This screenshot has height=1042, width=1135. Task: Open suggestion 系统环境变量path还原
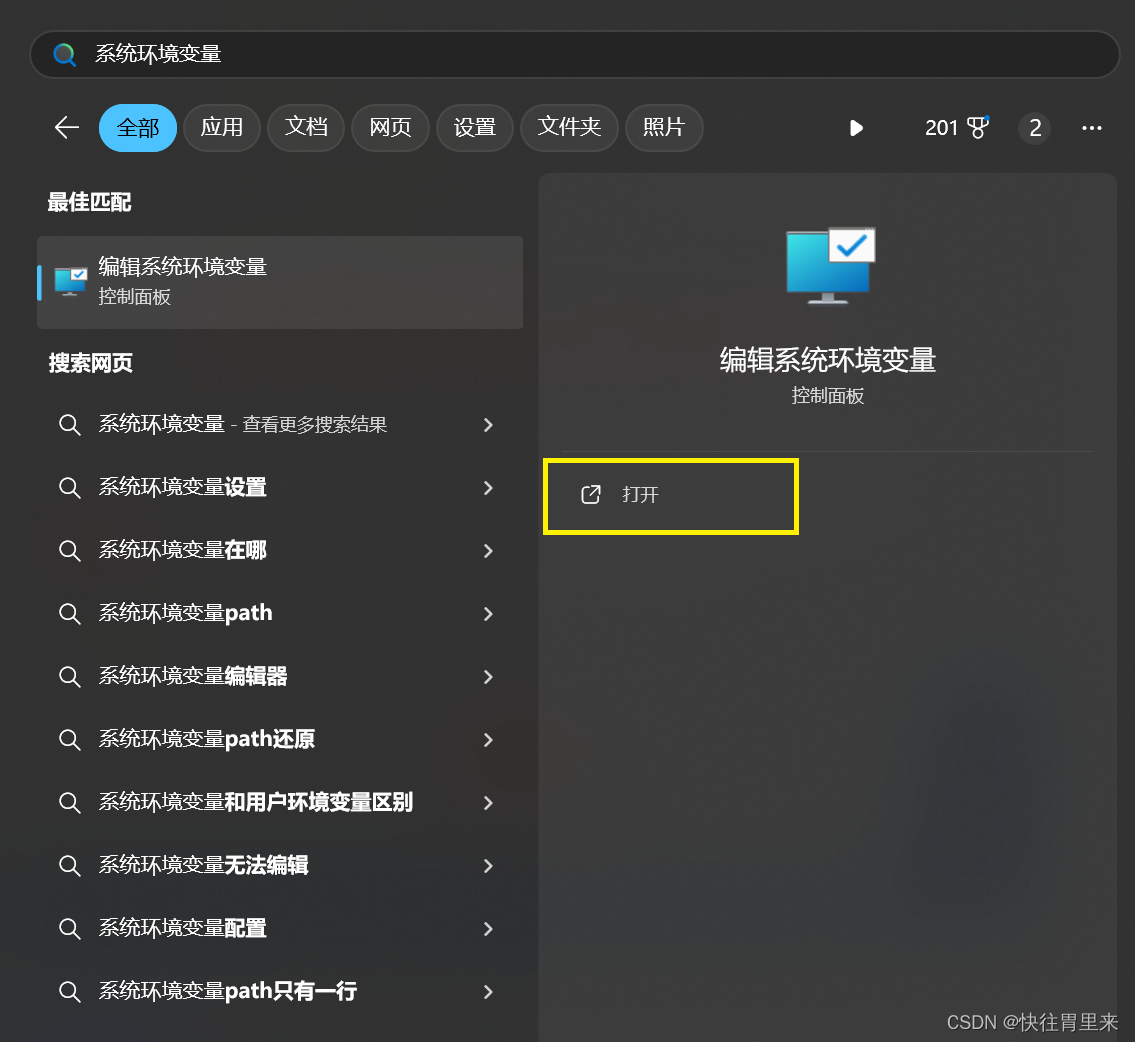click(x=280, y=740)
